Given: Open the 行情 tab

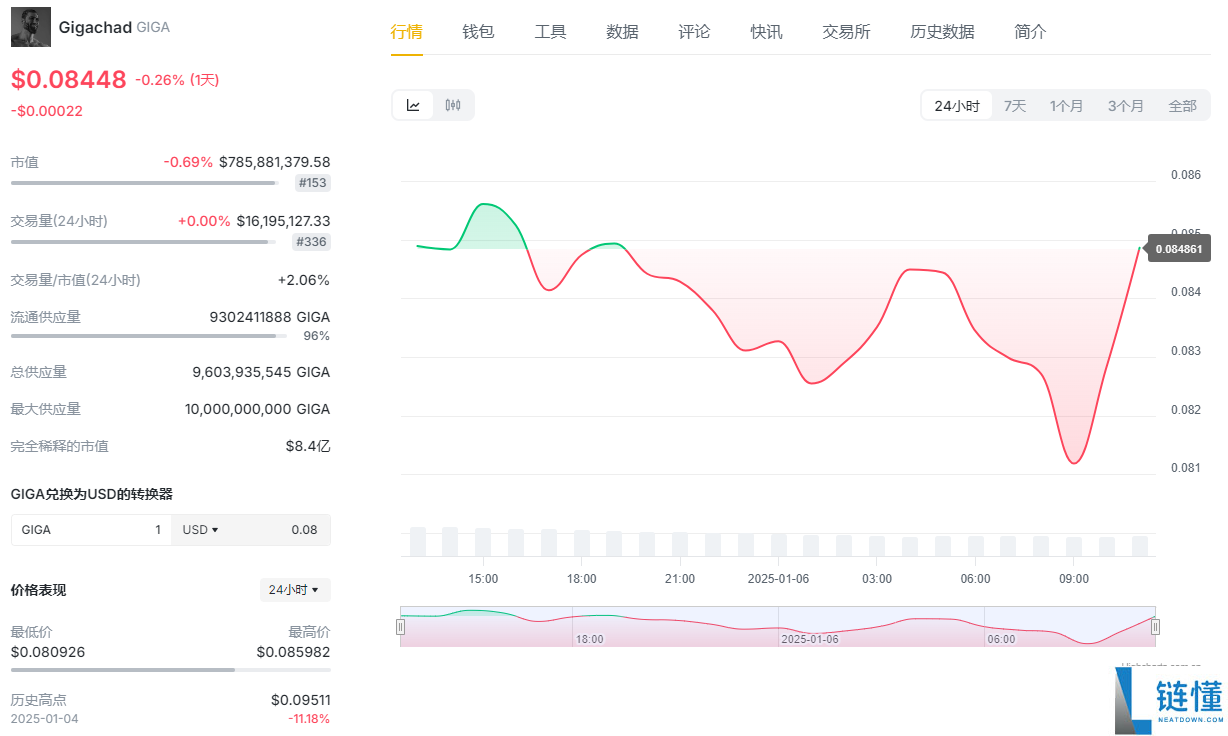Looking at the screenshot, I should [406, 32].
